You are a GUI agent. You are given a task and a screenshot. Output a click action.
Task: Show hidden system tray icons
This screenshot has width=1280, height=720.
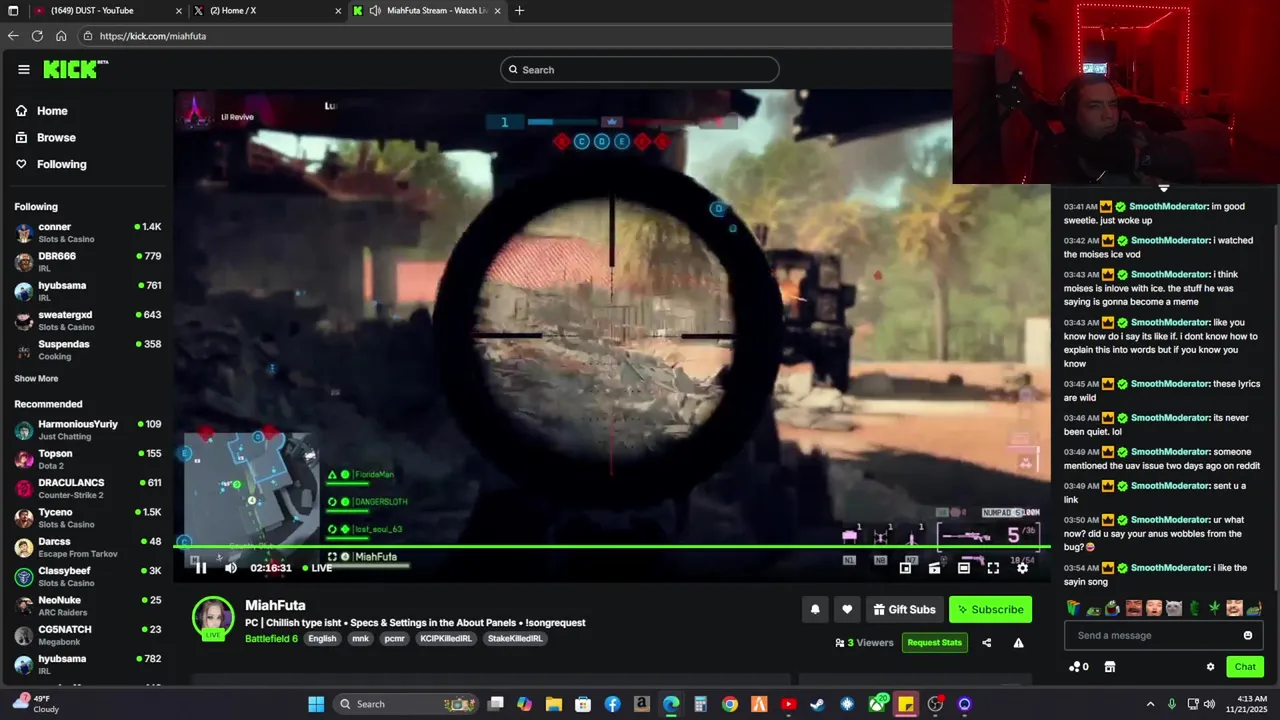point(1150,704)
